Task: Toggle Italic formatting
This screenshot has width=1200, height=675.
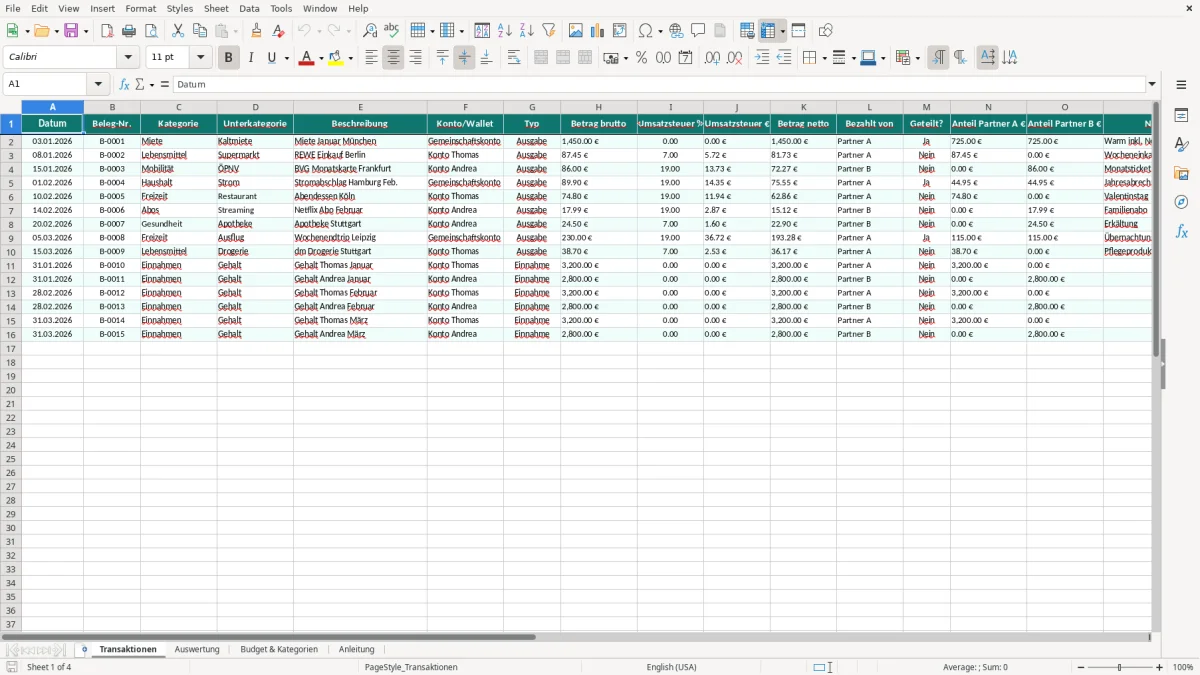Action: tap(250, 58)
